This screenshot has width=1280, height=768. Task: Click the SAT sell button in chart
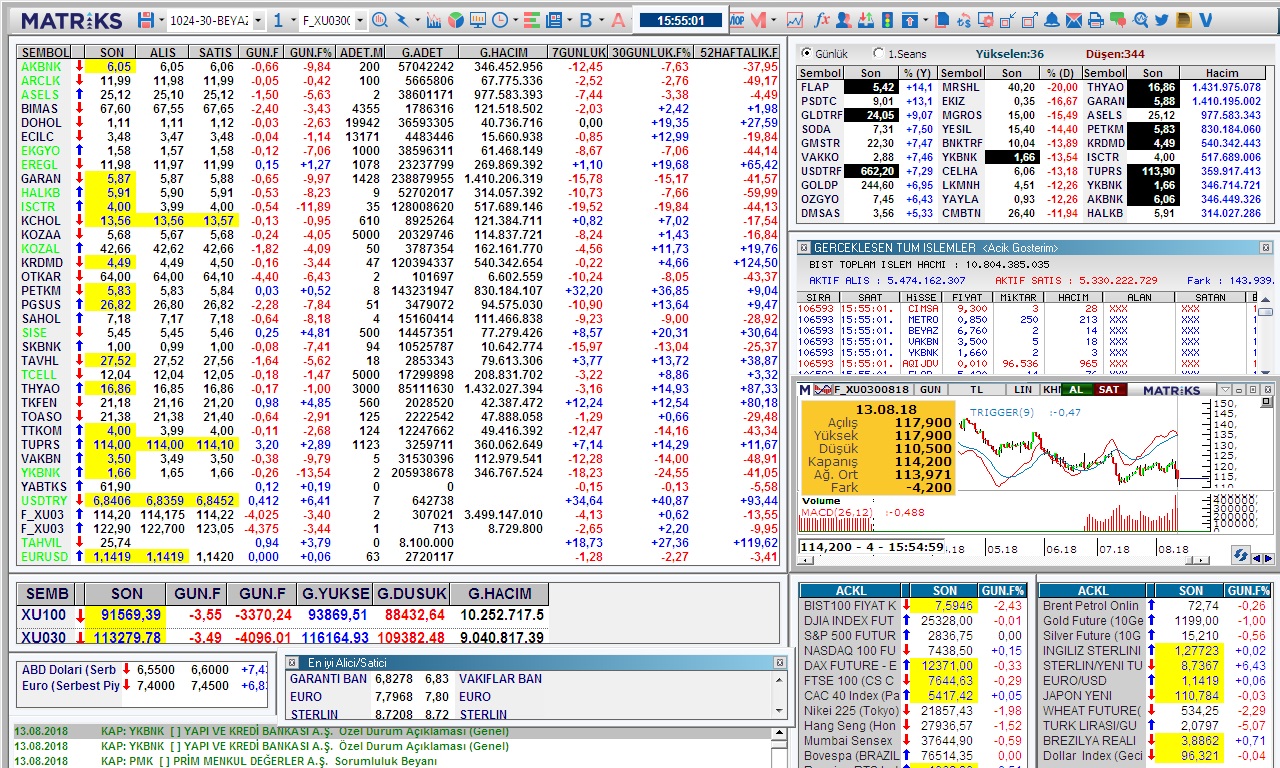(x=1108, y=389)
